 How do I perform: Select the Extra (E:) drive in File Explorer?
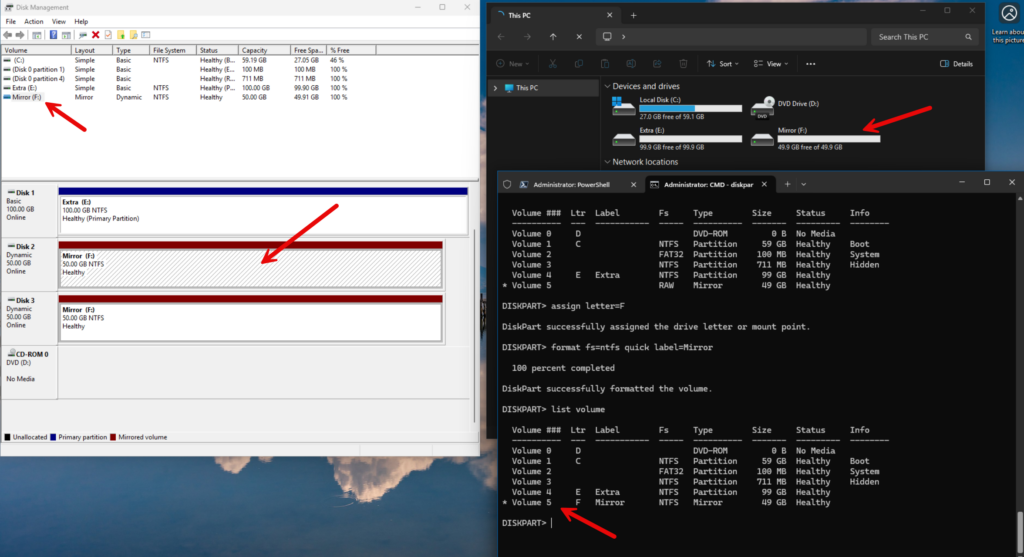click(677, 138)
